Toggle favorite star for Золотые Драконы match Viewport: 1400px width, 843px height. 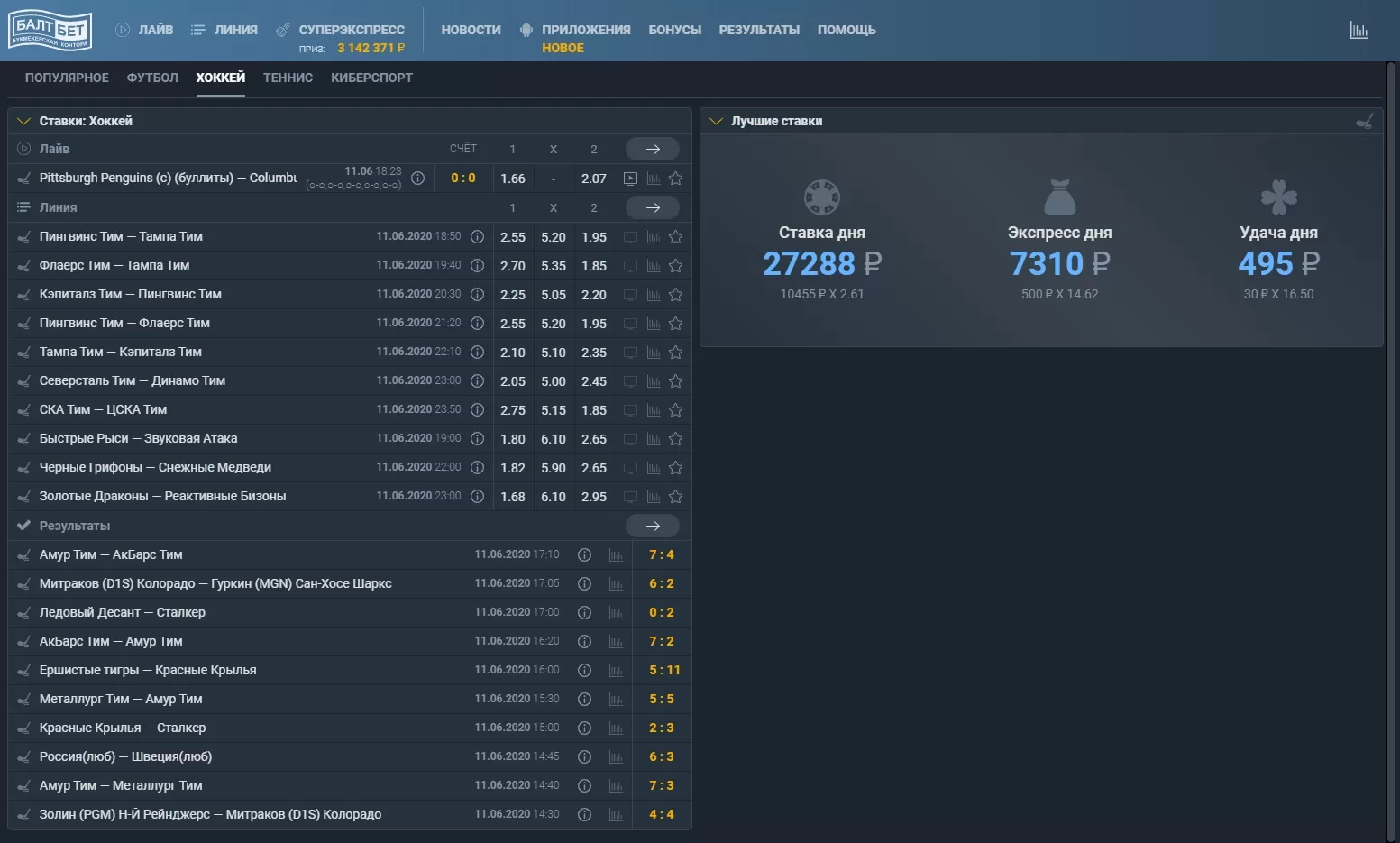675,496
